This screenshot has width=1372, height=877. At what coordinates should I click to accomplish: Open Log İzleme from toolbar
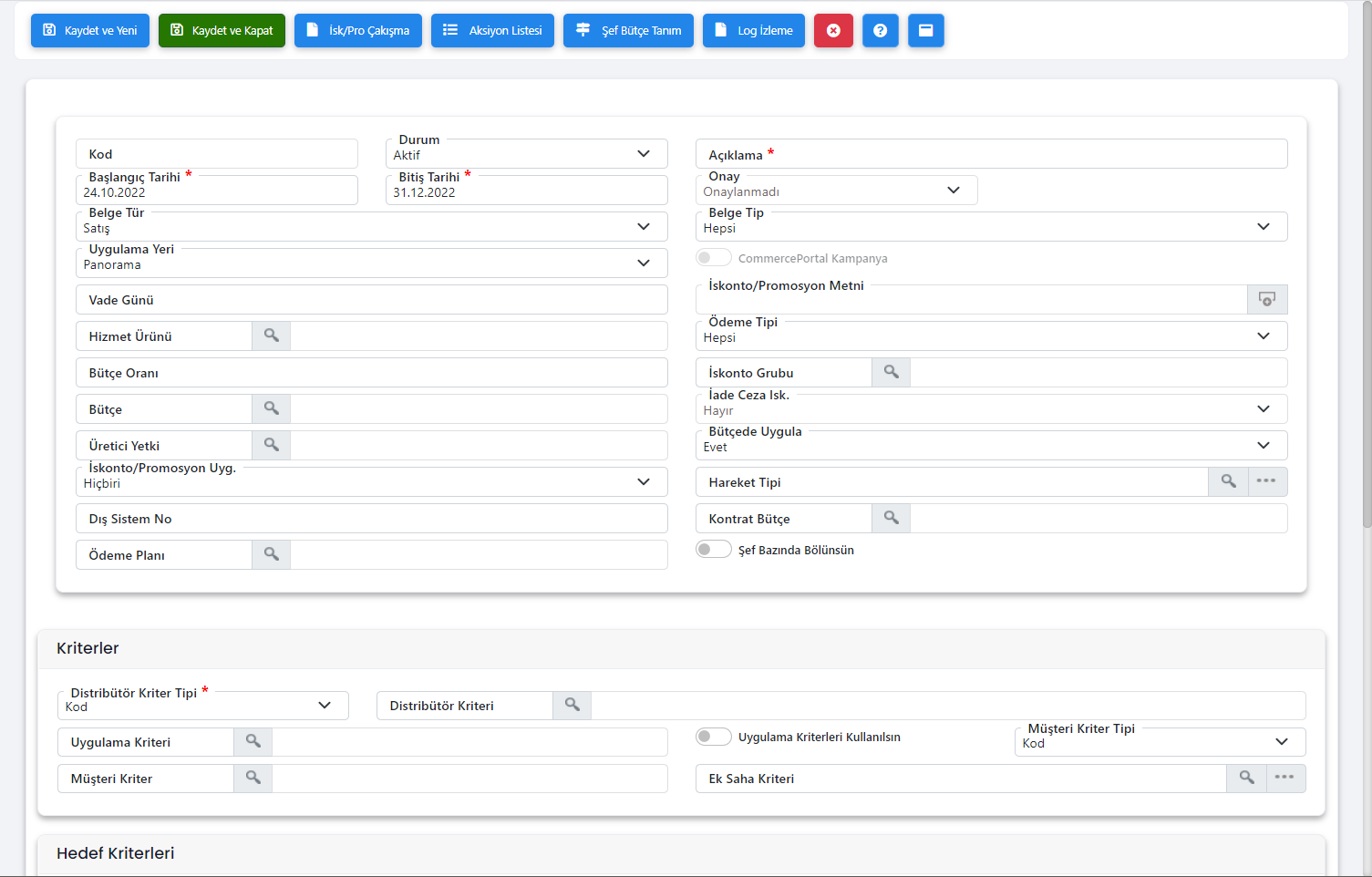point(753,30)
